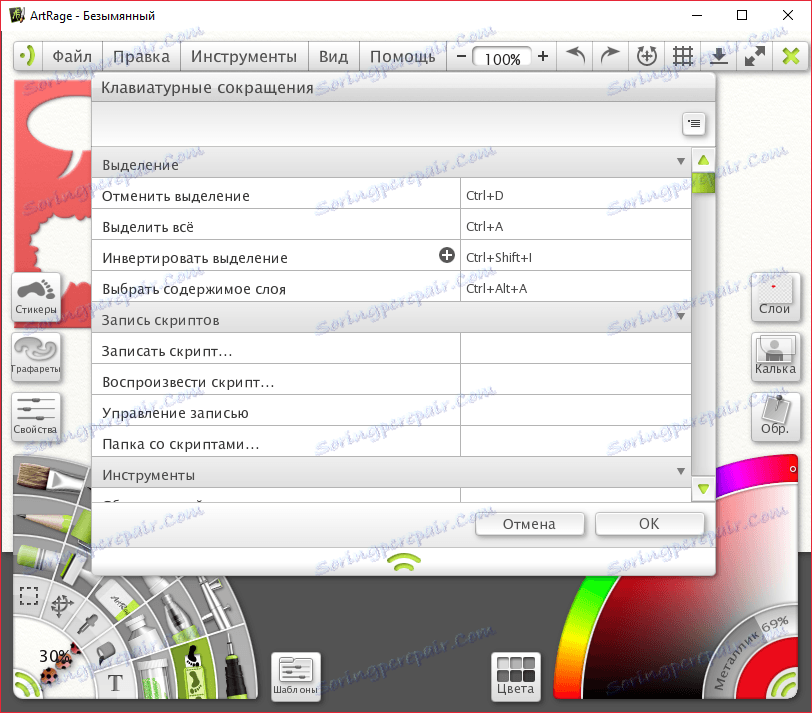The width and height of the screenshot is (812, 728).
Task: Select the ink pen tool
Action: (x=235, y=668)
